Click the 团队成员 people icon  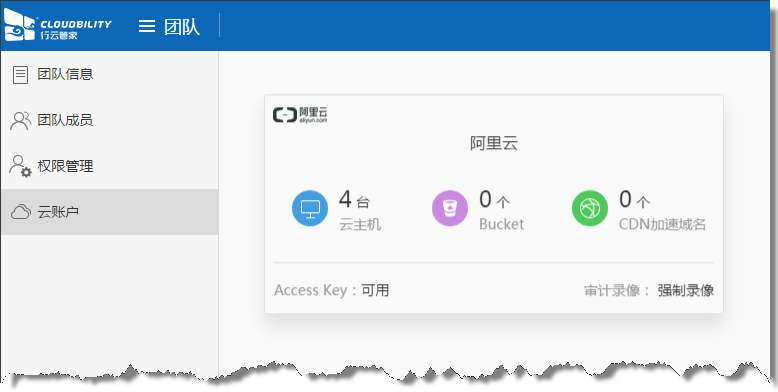[x=20, y=121]
